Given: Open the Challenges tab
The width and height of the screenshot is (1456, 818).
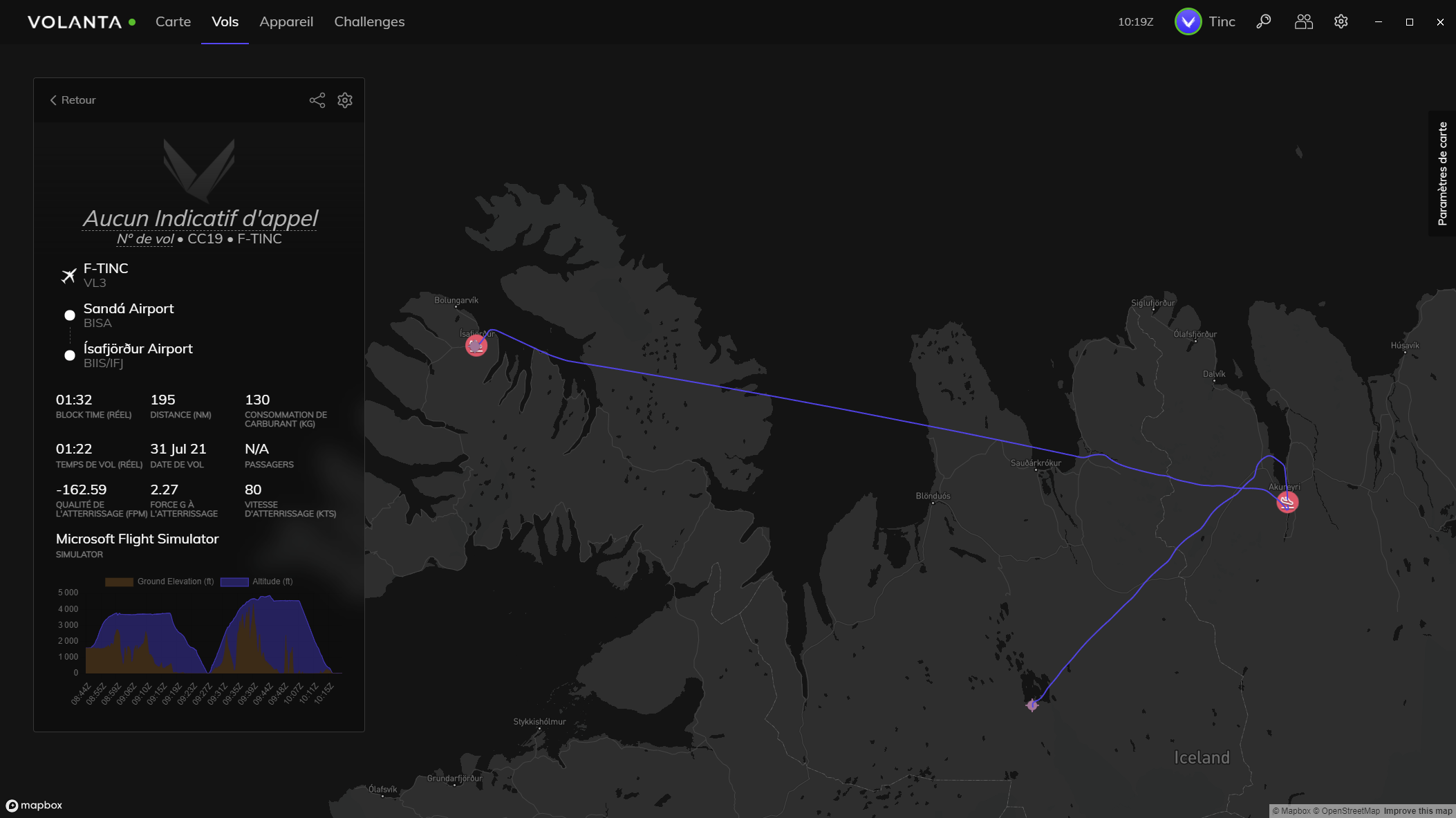Looking at the screenshot, I should [369, 21].
